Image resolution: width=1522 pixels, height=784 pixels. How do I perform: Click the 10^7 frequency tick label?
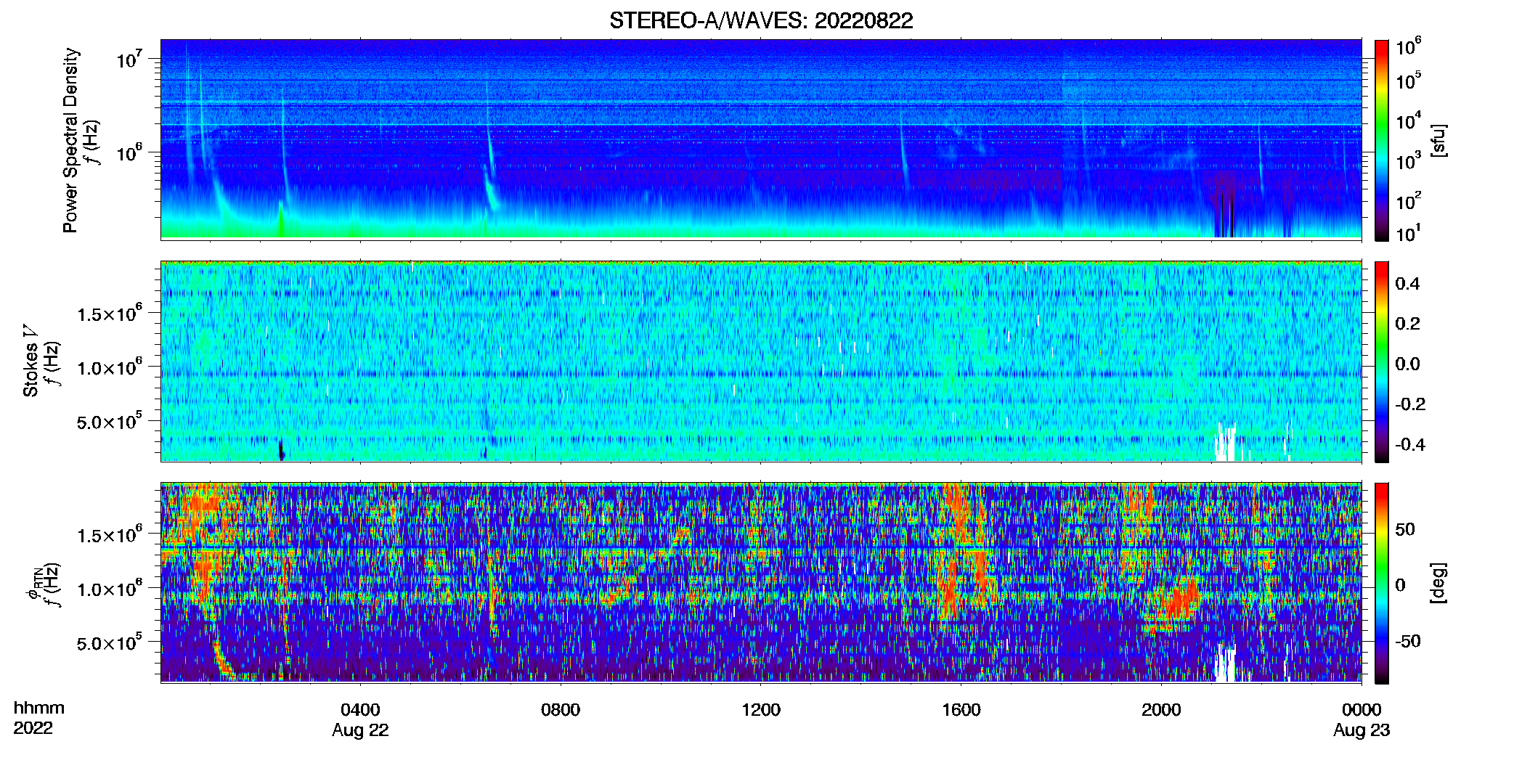pyautogui.click(x=129, y=59)
